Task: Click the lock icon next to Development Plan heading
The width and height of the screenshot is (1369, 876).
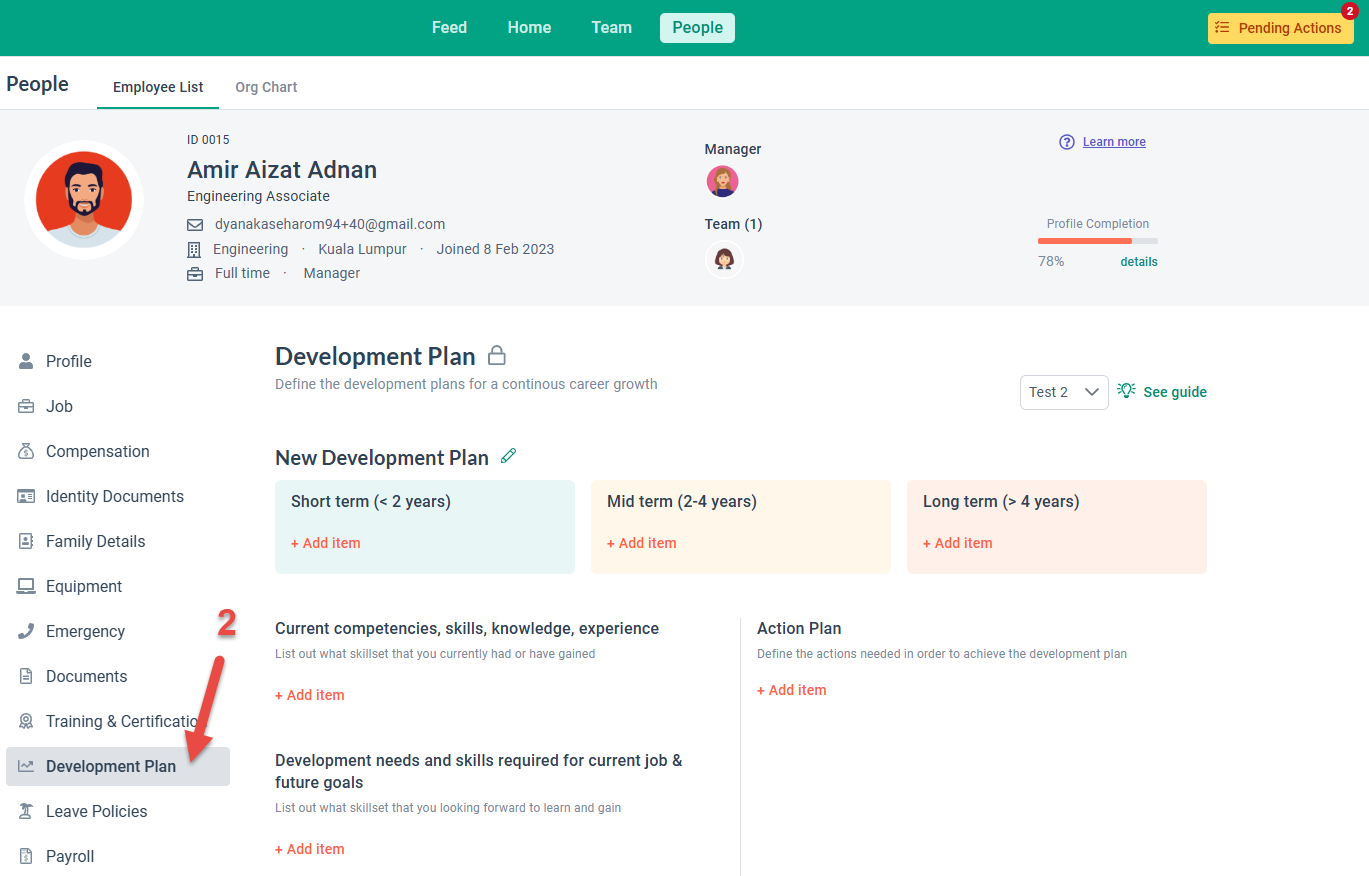Action: click(496, 356)
